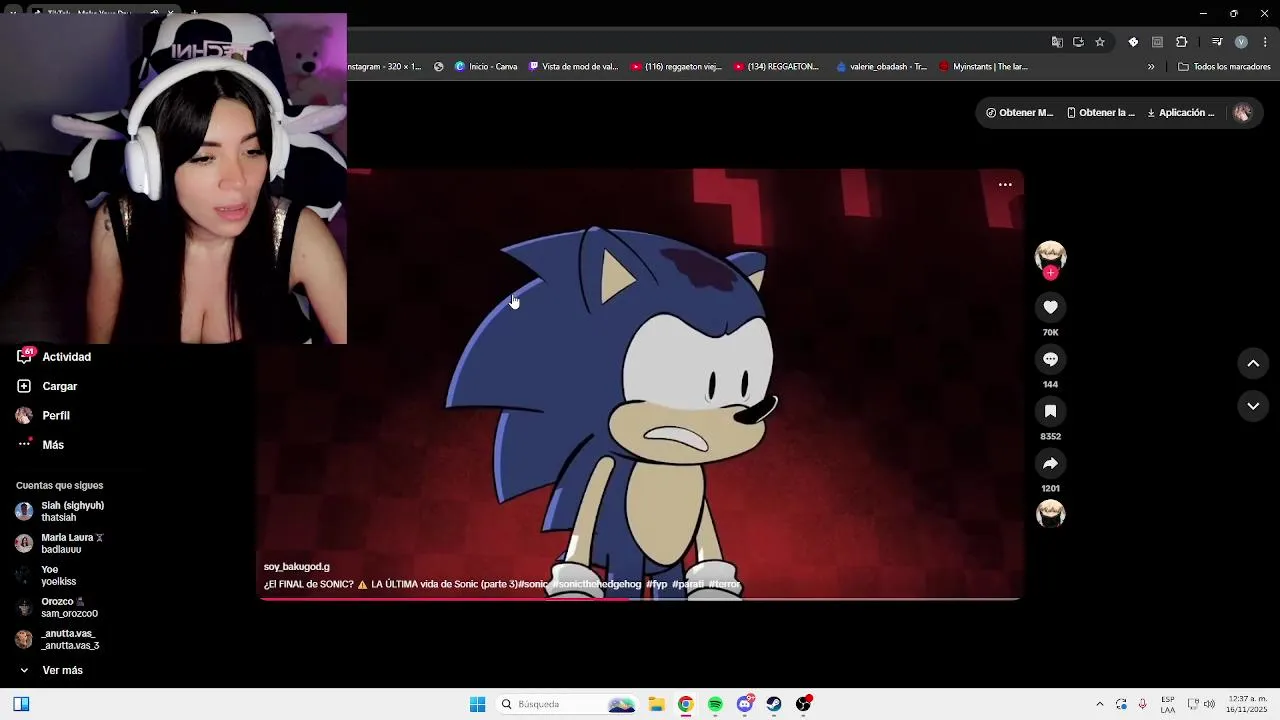Click the taskbar Búsqueda search box

[567, 704]
